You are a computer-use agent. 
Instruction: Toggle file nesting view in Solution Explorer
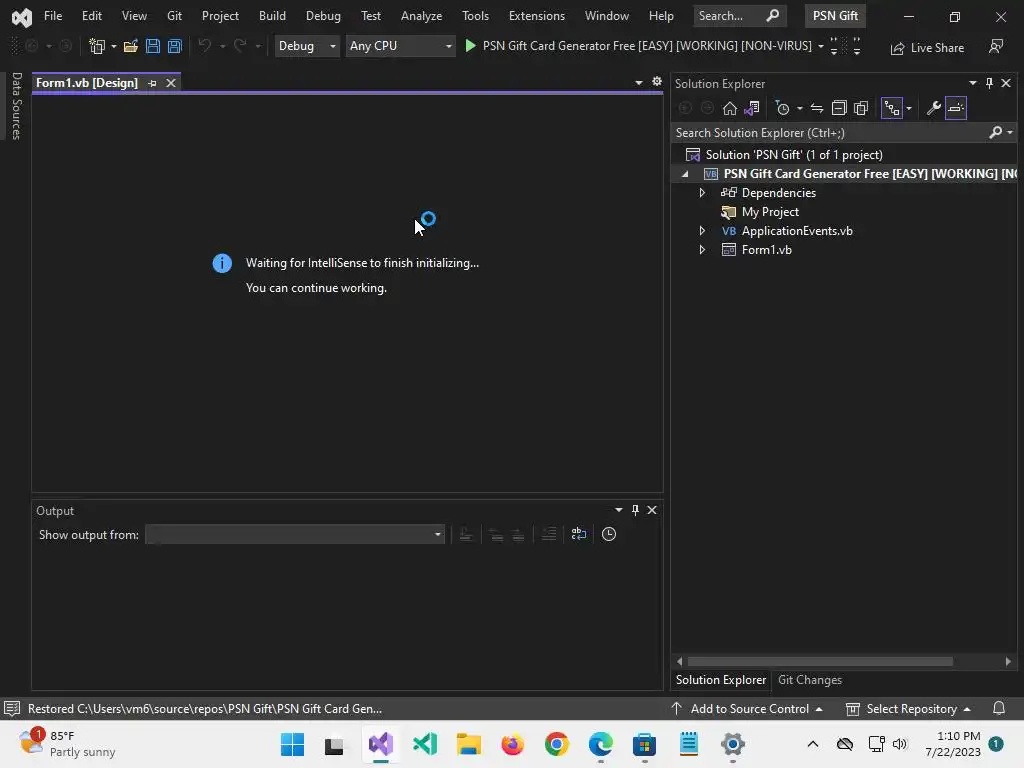click(x=891, y=108)
